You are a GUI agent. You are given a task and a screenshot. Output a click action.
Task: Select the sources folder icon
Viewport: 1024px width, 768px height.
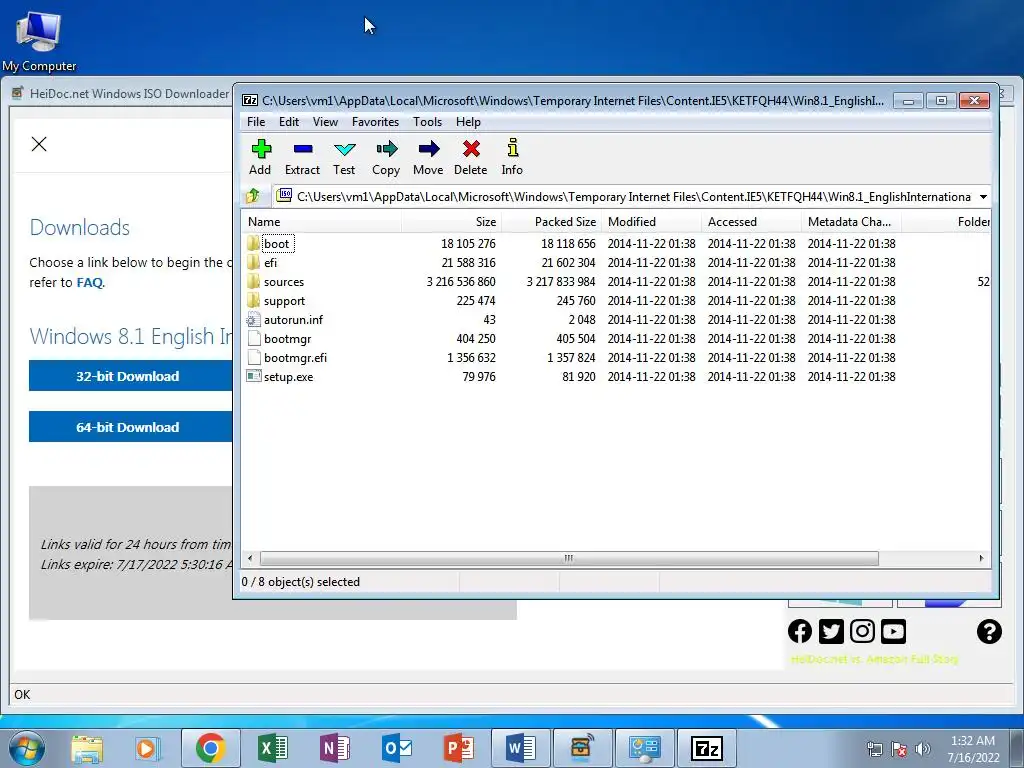tap(253, 281)
